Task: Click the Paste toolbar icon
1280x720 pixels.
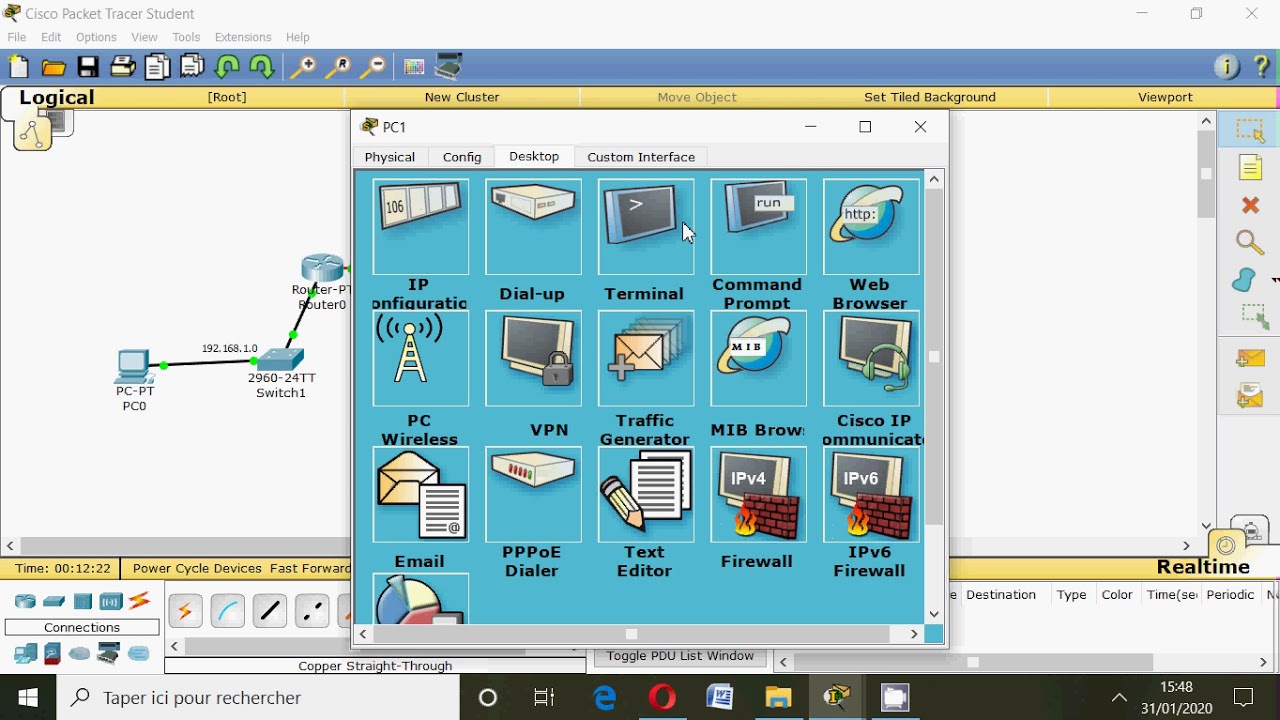Action: tap(192, 67)
